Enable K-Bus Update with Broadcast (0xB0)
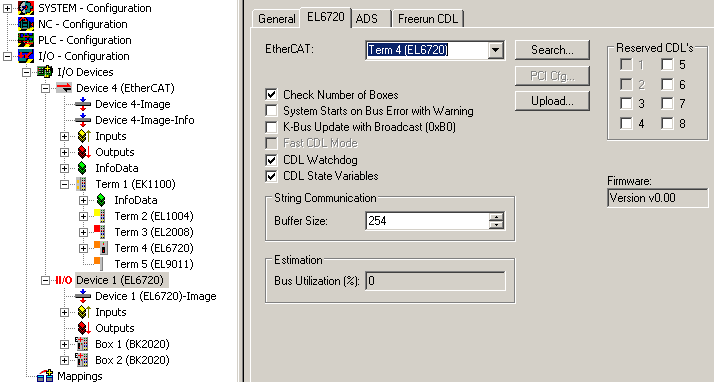This screenshot has width=714, height=382. 271,127
